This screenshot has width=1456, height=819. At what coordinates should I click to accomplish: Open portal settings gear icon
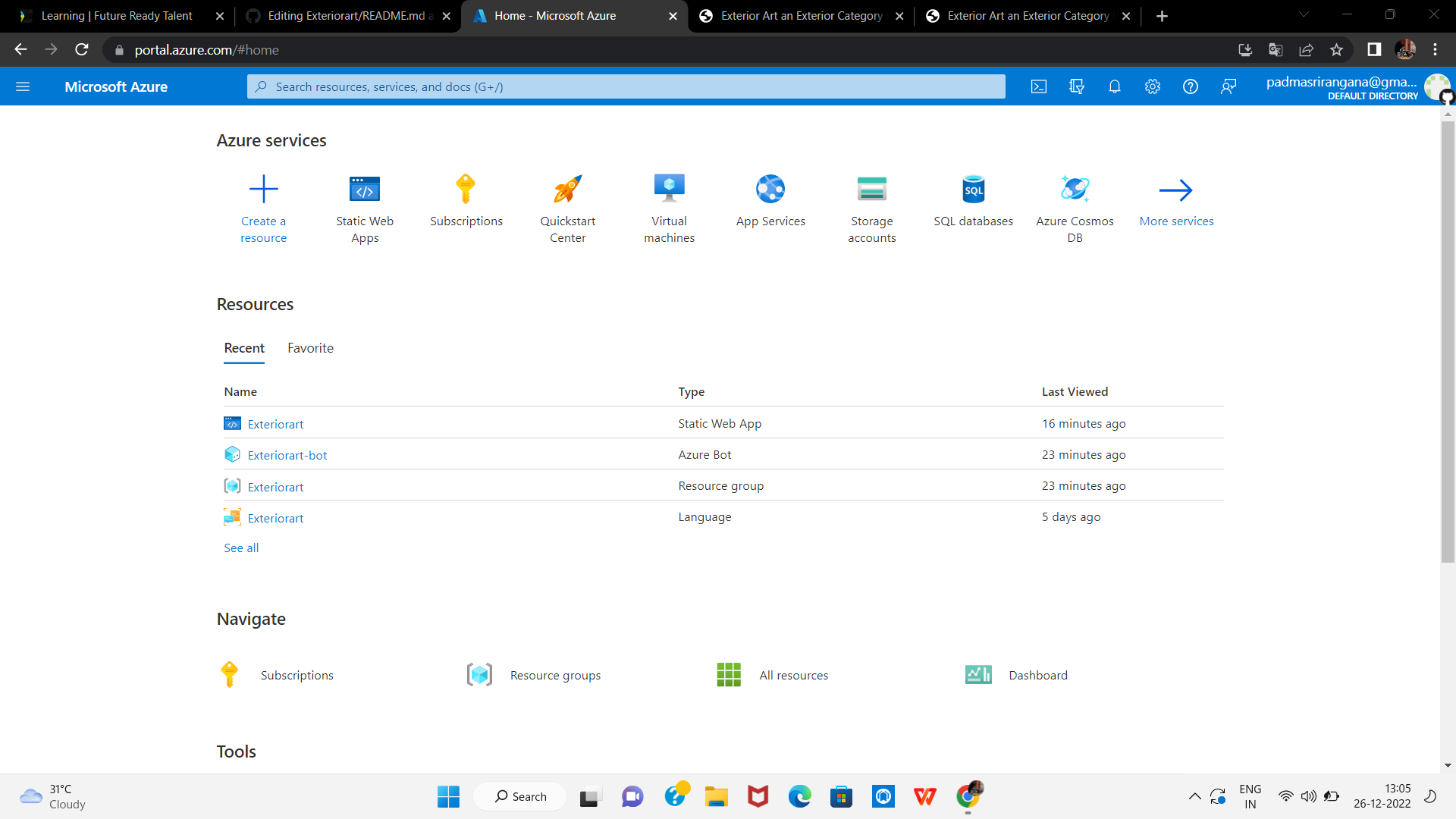click(x=1153, y=86)
